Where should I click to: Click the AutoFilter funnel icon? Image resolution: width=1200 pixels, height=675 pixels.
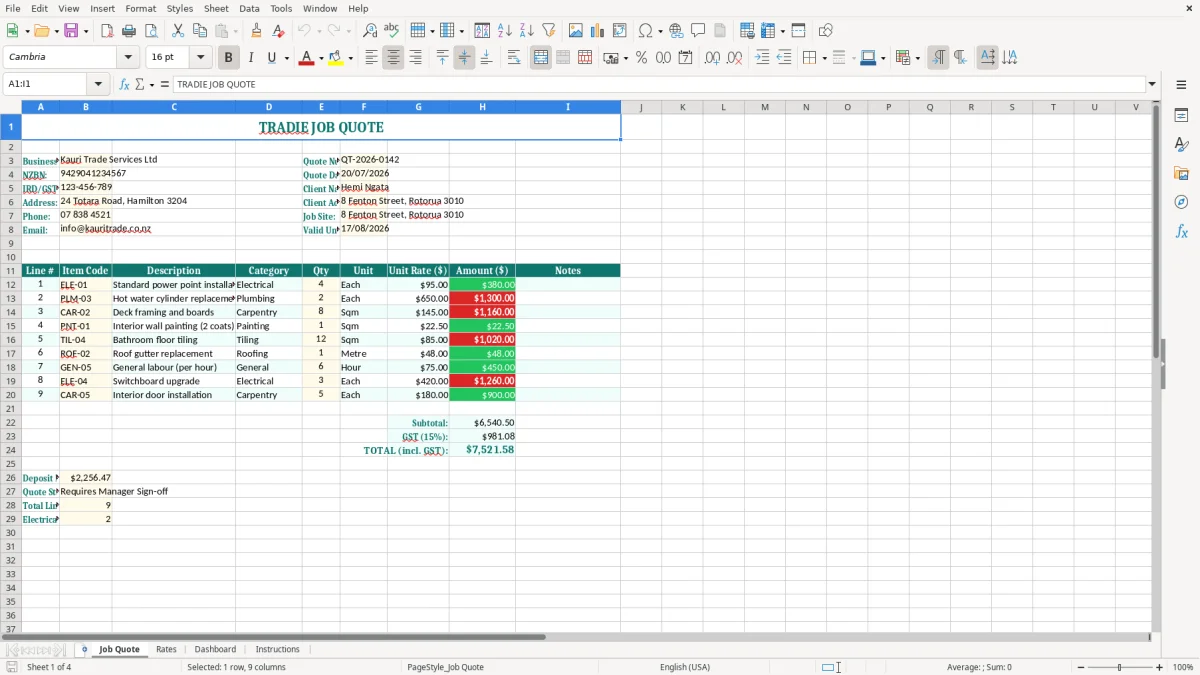pyautogui.click(x=549, y=31)
